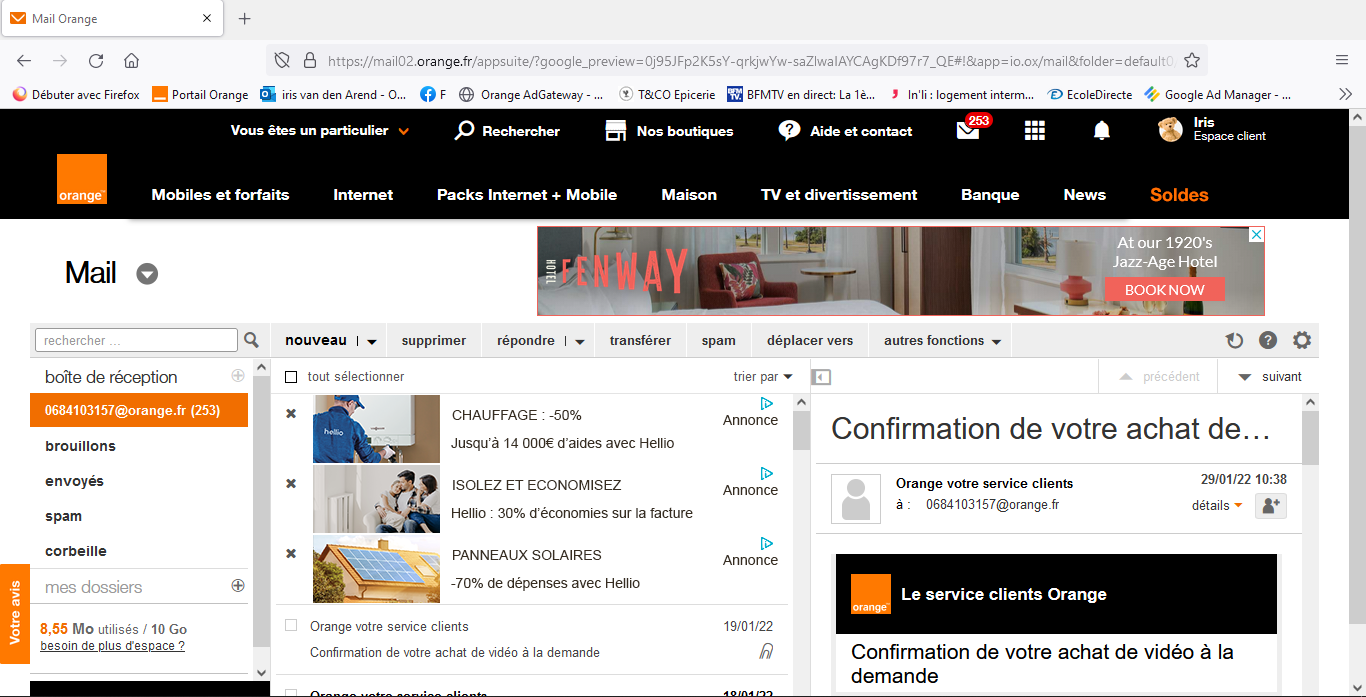This screenshot has height=697, width=1366.
Task: Click besoin de plus d'espace link
Action: point(112,646)
